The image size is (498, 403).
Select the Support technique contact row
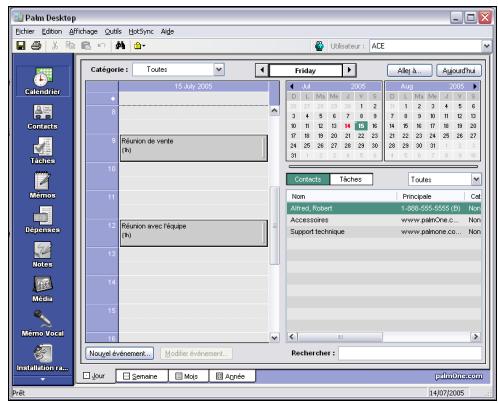[x=384, y=232]
